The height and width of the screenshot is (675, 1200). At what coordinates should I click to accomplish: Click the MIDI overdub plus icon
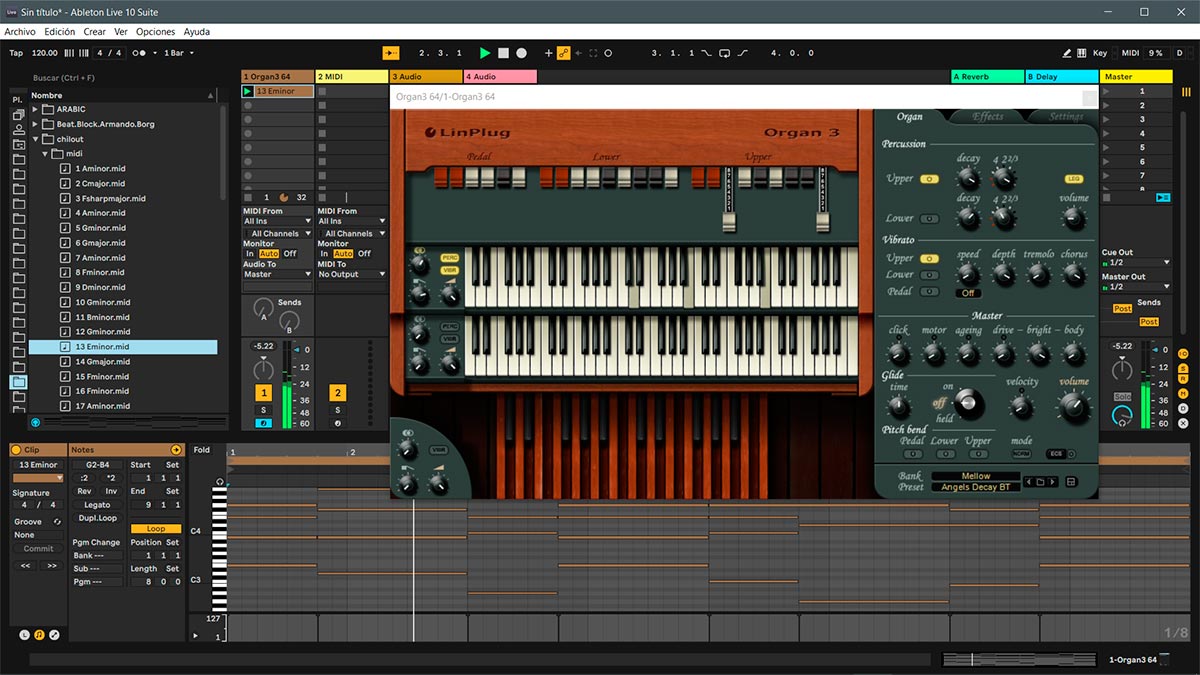(x=548, y=53)
